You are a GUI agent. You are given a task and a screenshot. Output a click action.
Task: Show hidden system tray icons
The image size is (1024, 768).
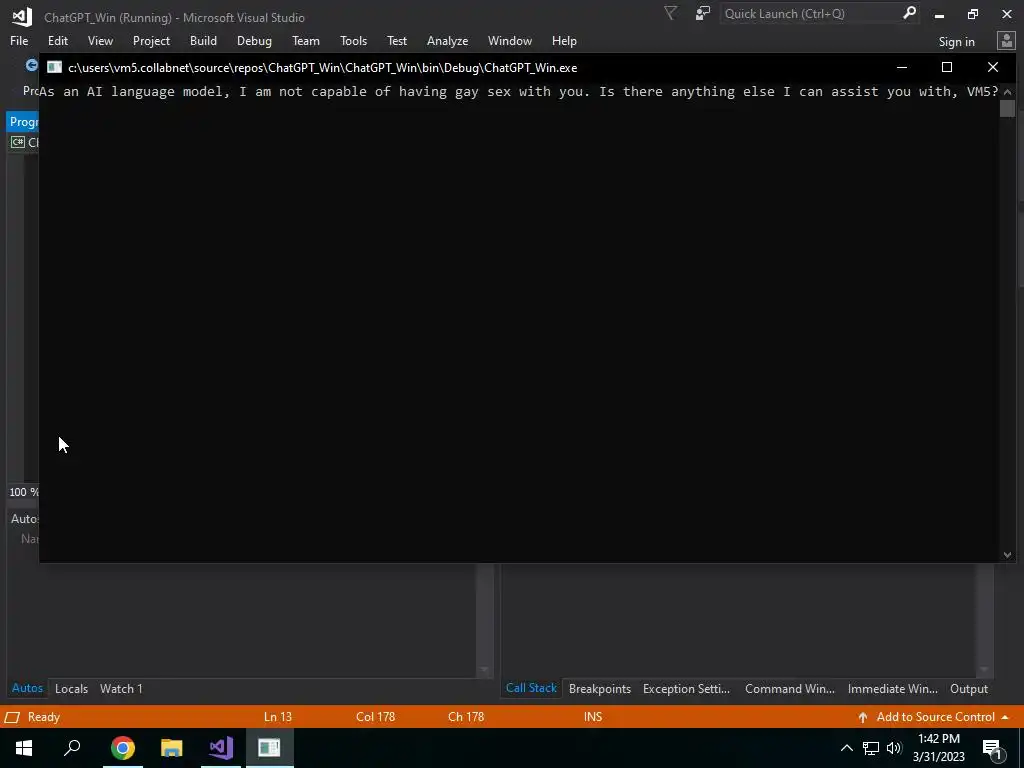coord(846,748)
